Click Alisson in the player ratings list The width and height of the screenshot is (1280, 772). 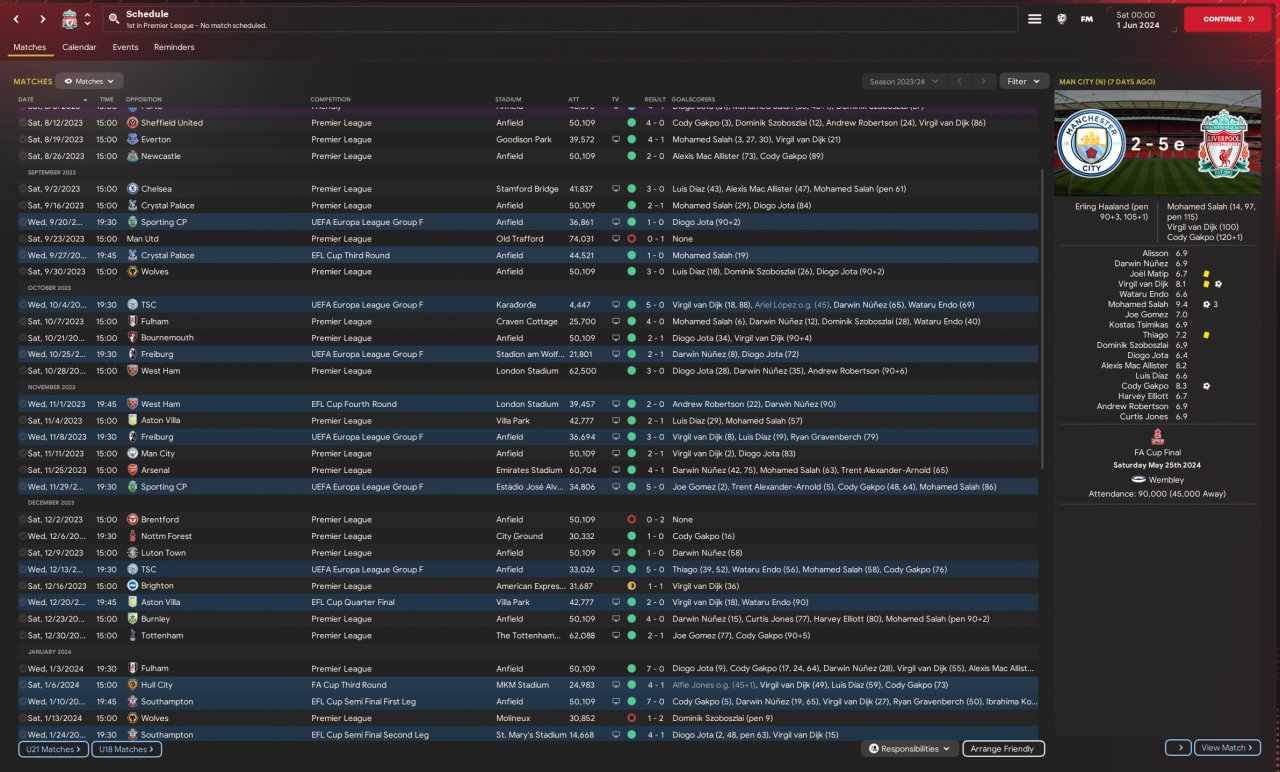pos(1155,253)
